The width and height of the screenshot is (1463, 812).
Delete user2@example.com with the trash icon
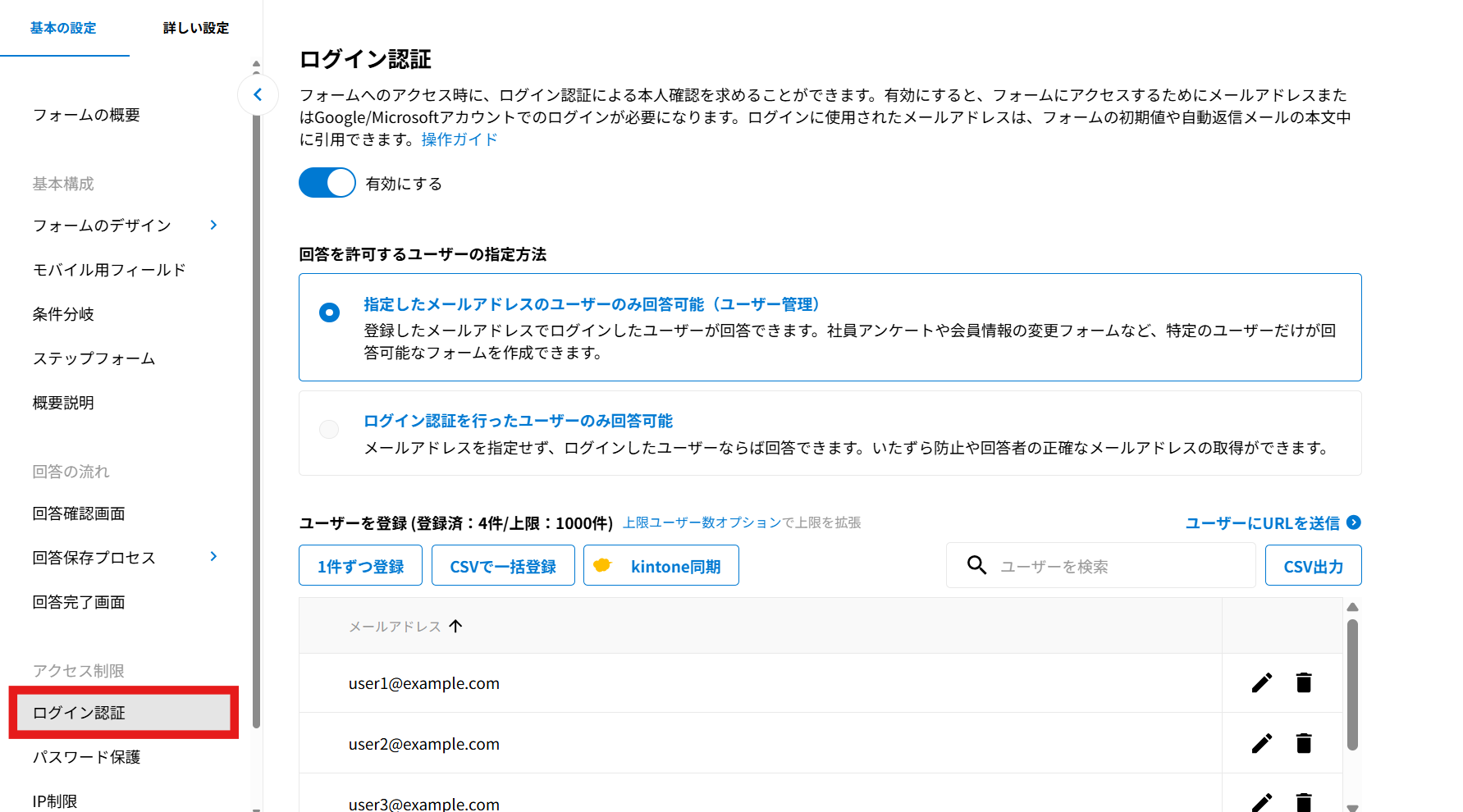pos(1303,743)
